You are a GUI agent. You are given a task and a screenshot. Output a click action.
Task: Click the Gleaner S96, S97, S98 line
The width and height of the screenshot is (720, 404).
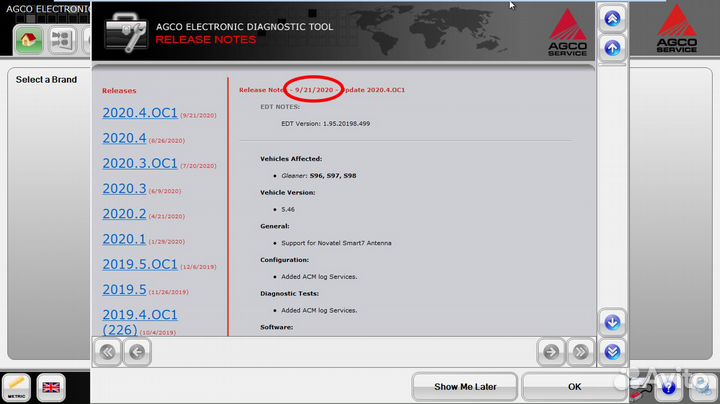[319, 176]
